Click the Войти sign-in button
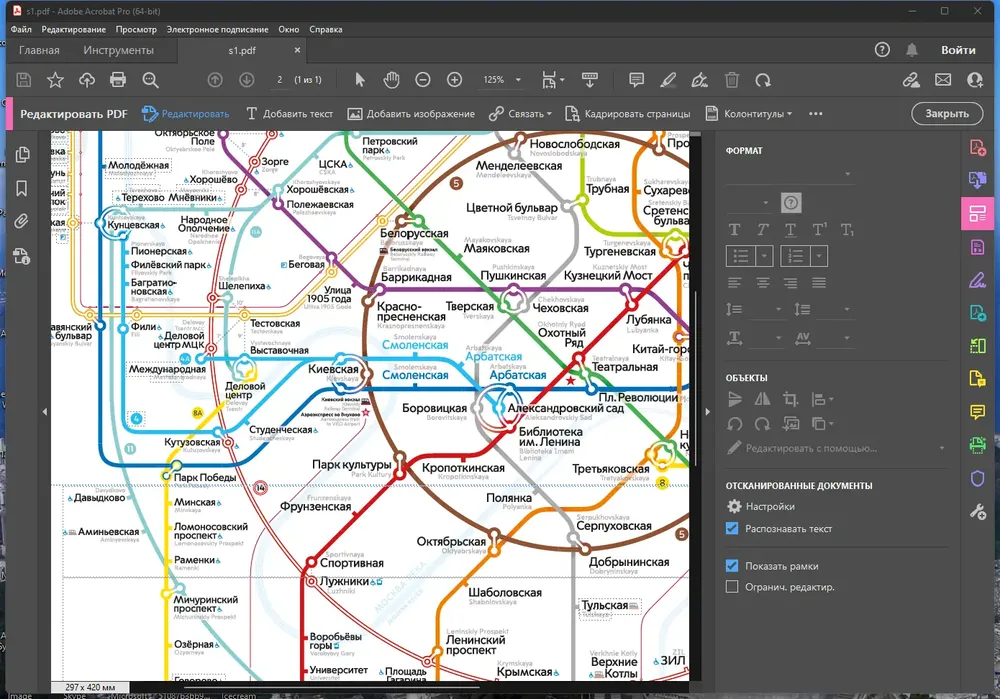Screen dimensions: 1000x699 pyautogui.click(x=958, y=50)
